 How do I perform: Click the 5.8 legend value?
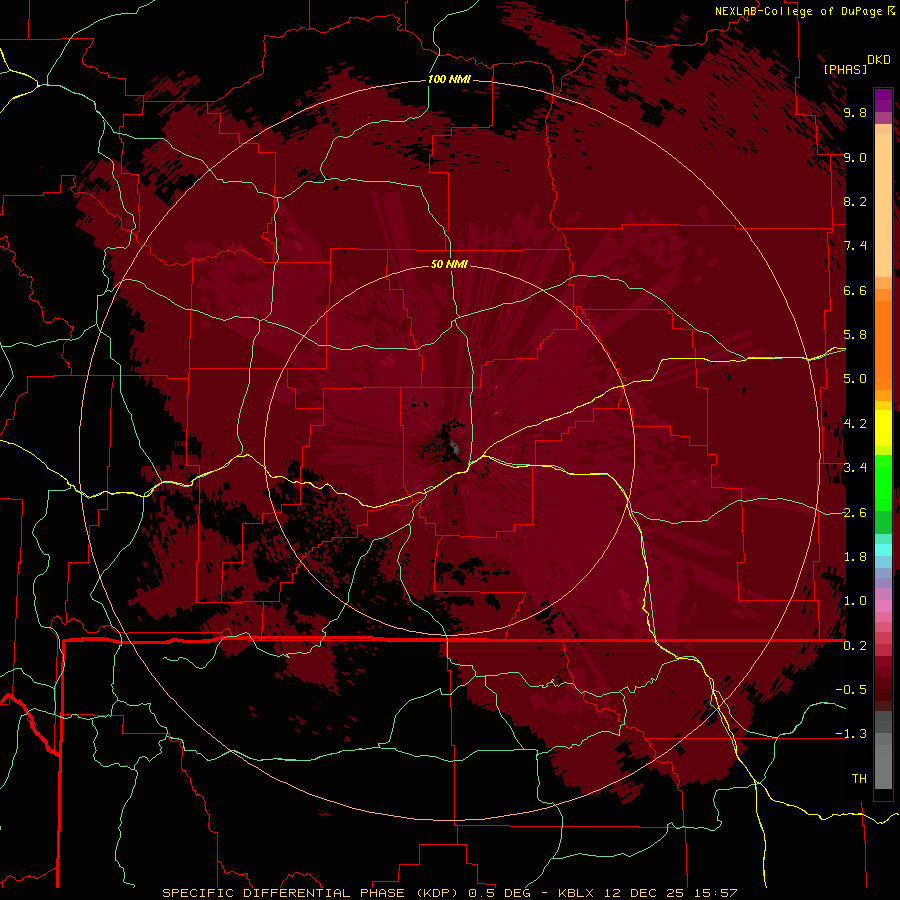855,335
